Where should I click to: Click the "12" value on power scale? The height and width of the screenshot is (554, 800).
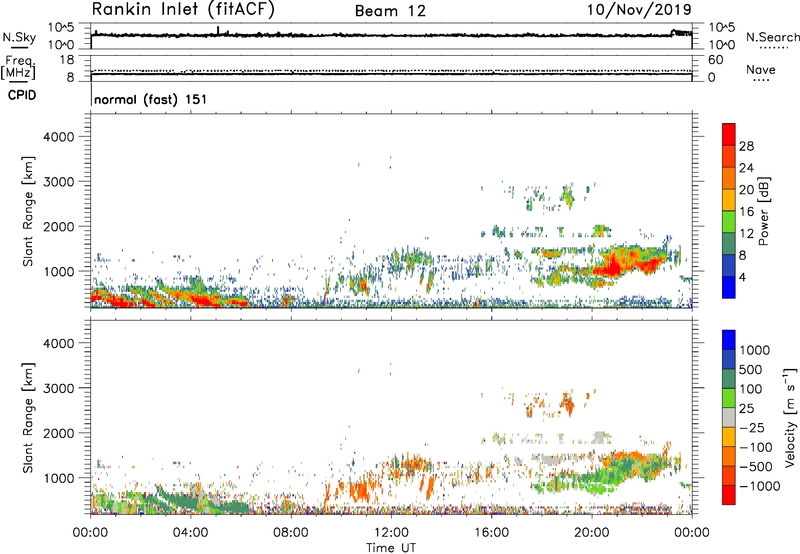pos(746,234)
